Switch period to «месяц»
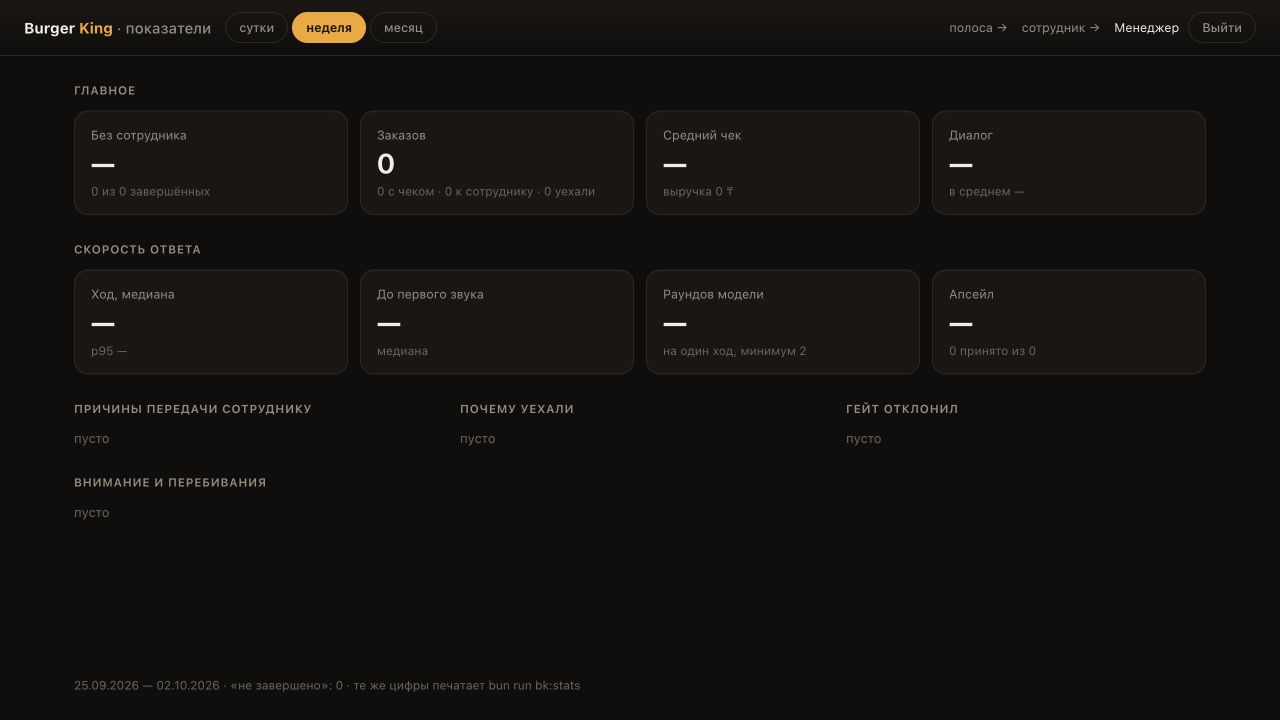Image resolution: width=1280 pixels, height=720 pixels. pos(403,28)
